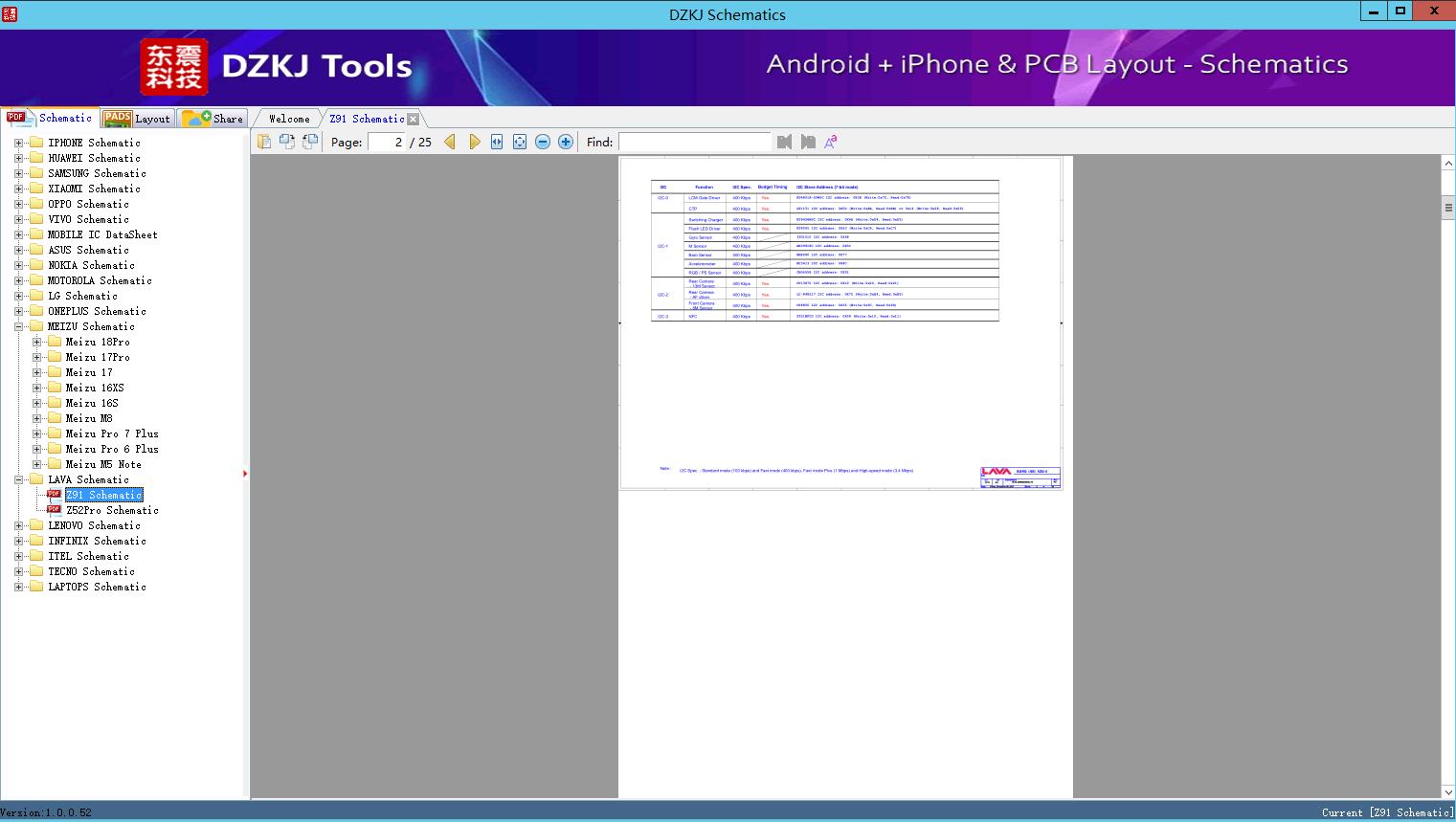Click the page number input field
1456x822 pixels.
pos(387,142)
